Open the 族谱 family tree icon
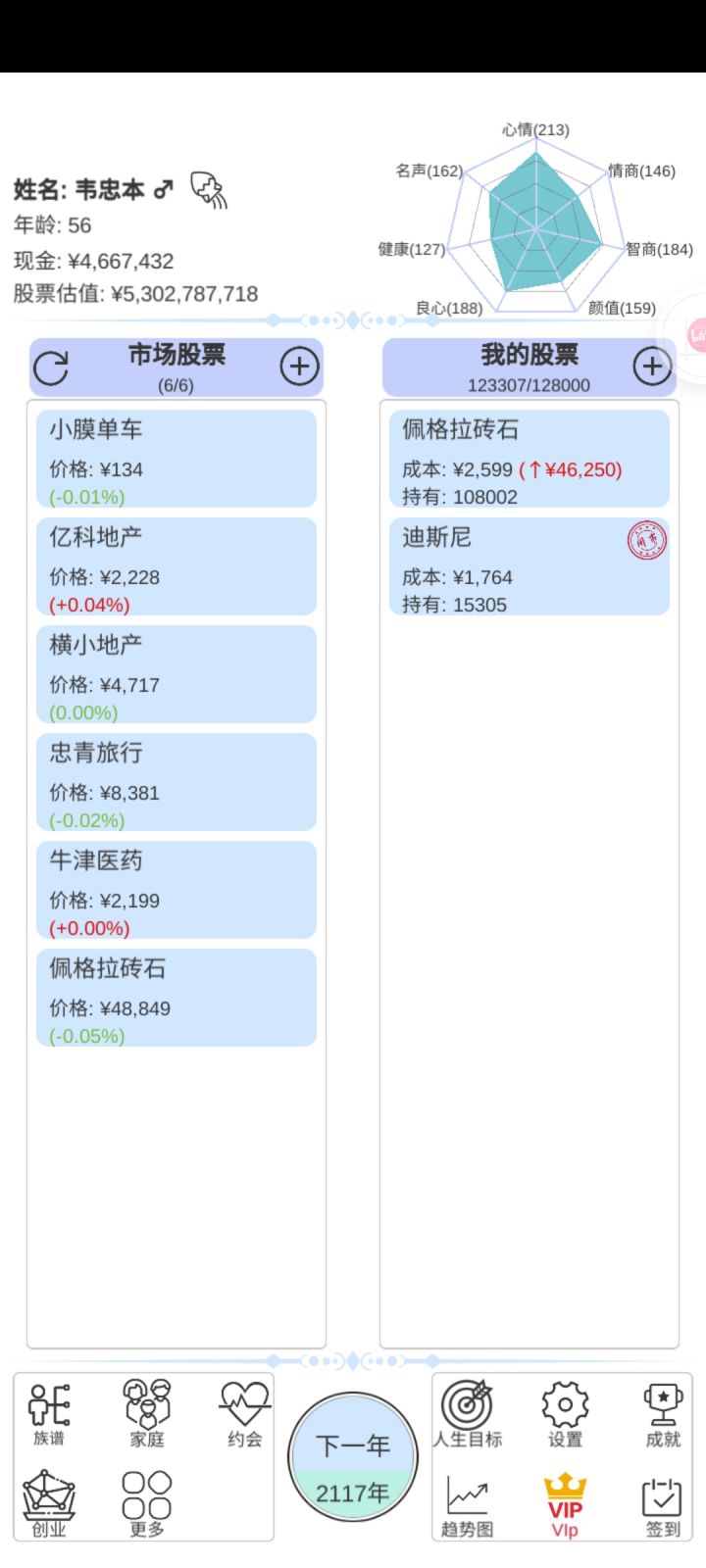 point(49,1412)
